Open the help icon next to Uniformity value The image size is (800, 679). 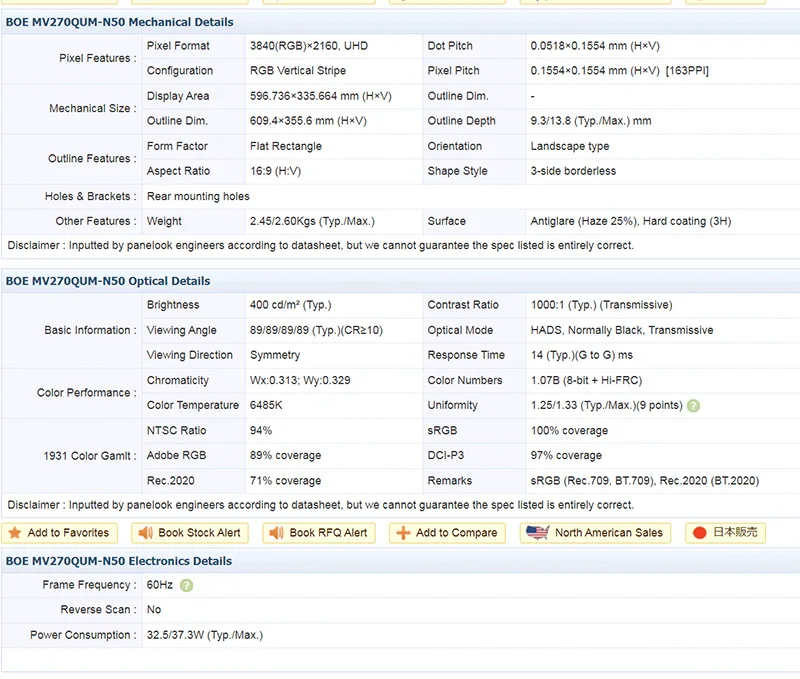pyautogui.click(x=694, y=406)
